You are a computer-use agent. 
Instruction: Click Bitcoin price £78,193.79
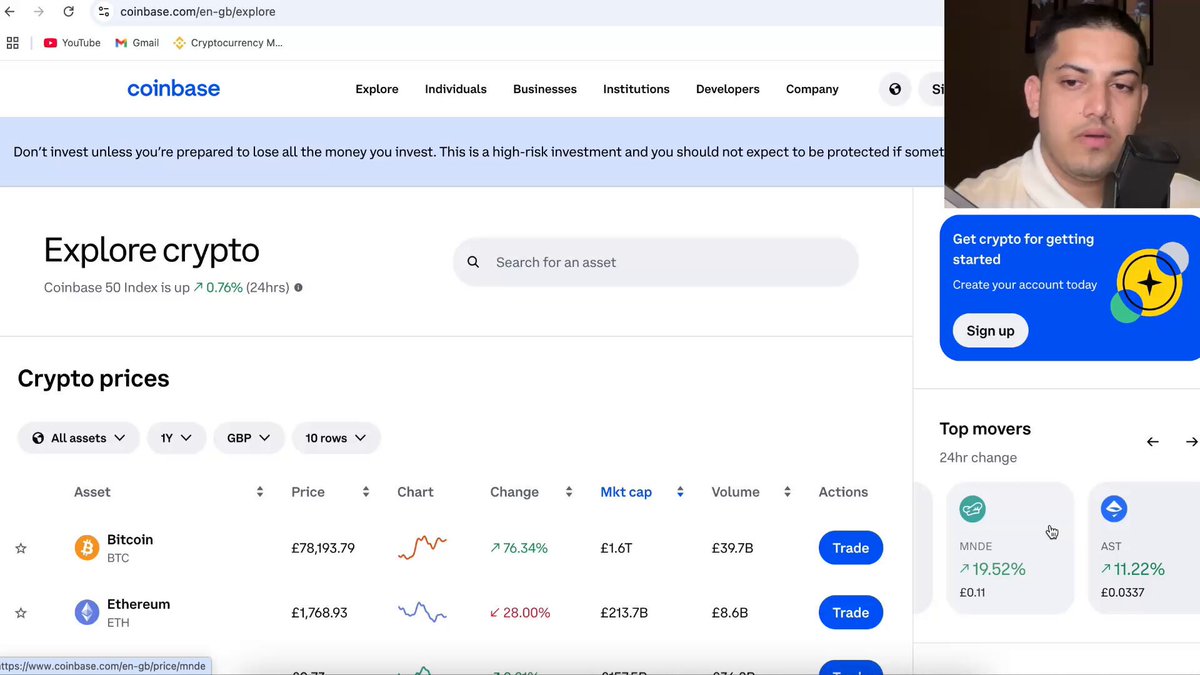tap(323, 548)
